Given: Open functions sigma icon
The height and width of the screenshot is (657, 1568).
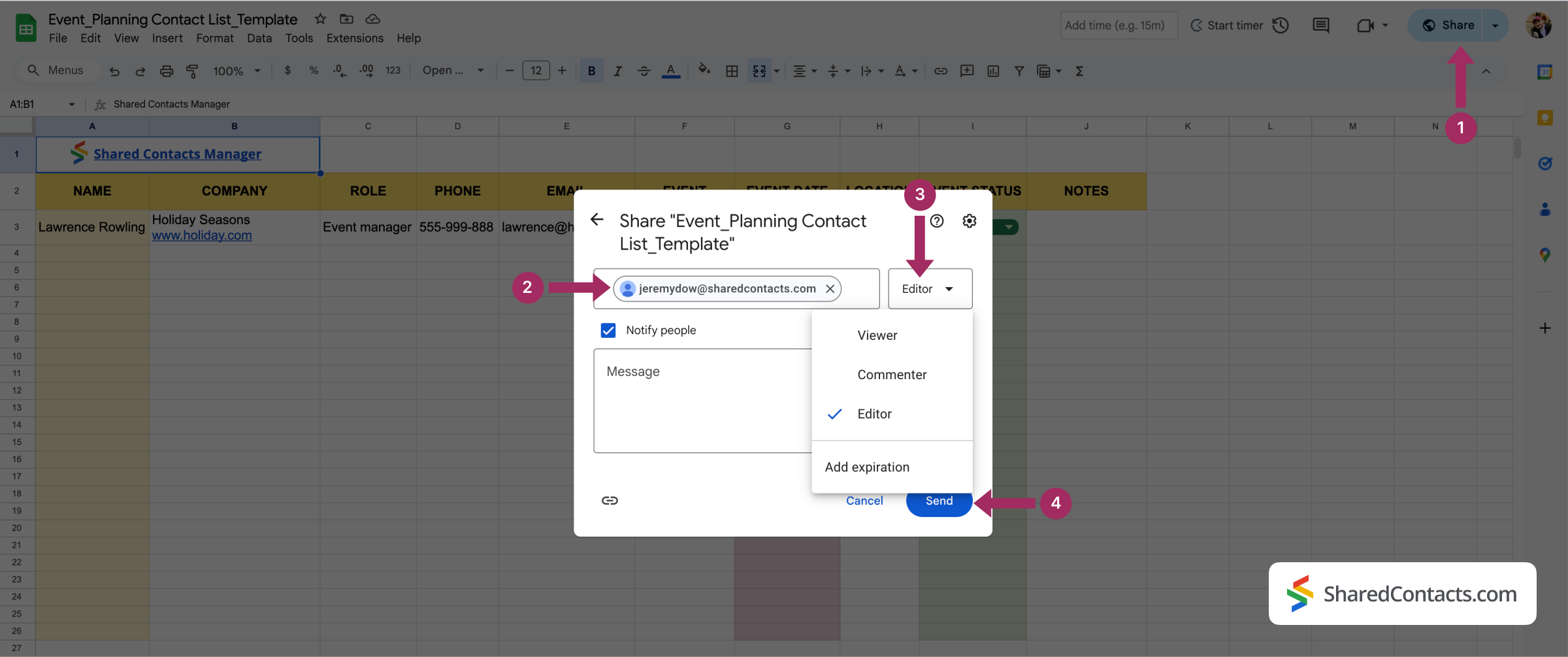Looking at the screenshot, I should pos(1079,71).
